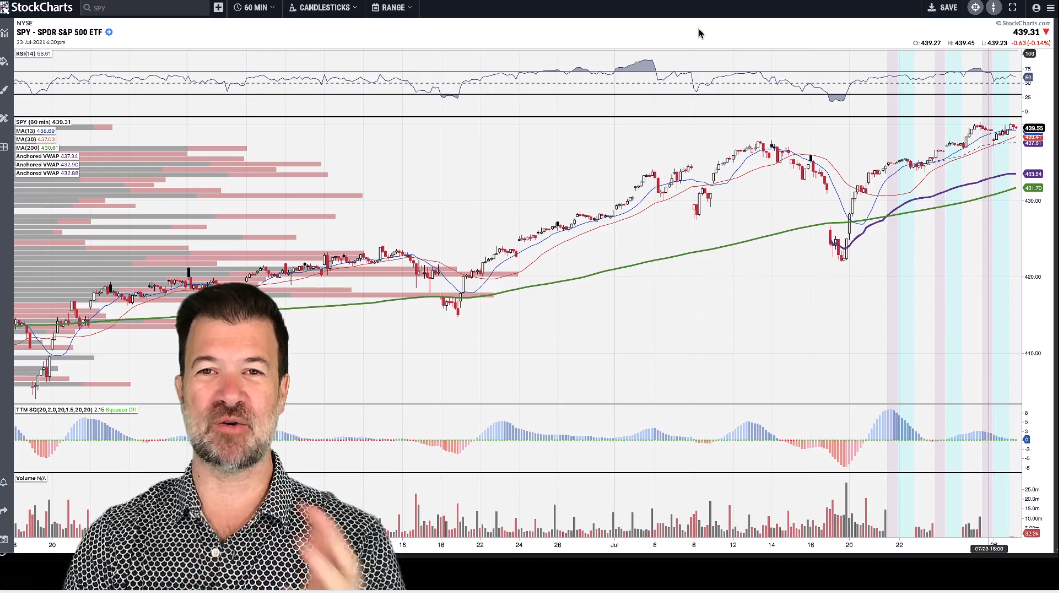Click the black 439.55 price axis tag

pyautogui.click(x=1033, y=128)
